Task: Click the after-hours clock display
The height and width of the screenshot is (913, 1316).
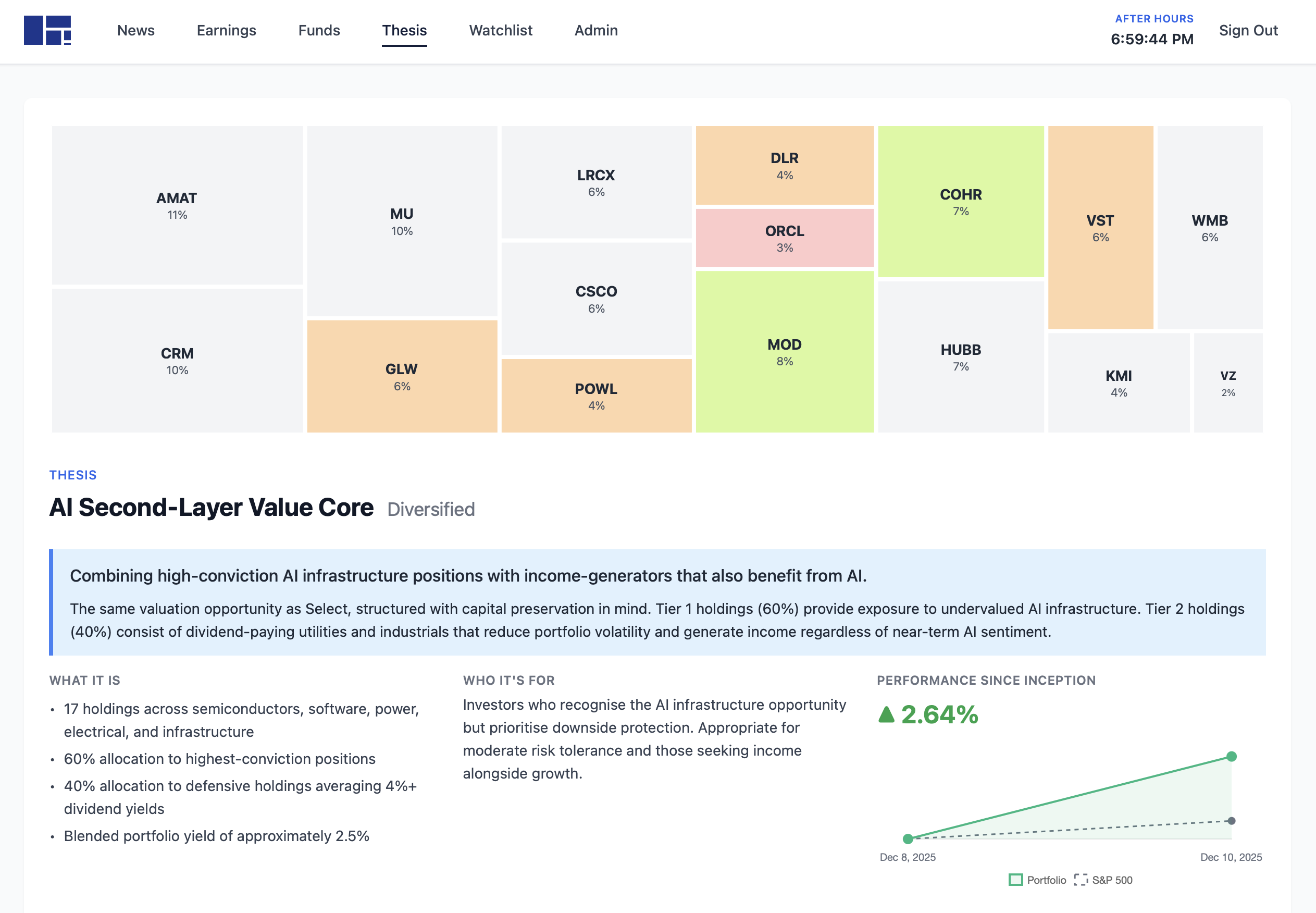Action: (1151, 39)
